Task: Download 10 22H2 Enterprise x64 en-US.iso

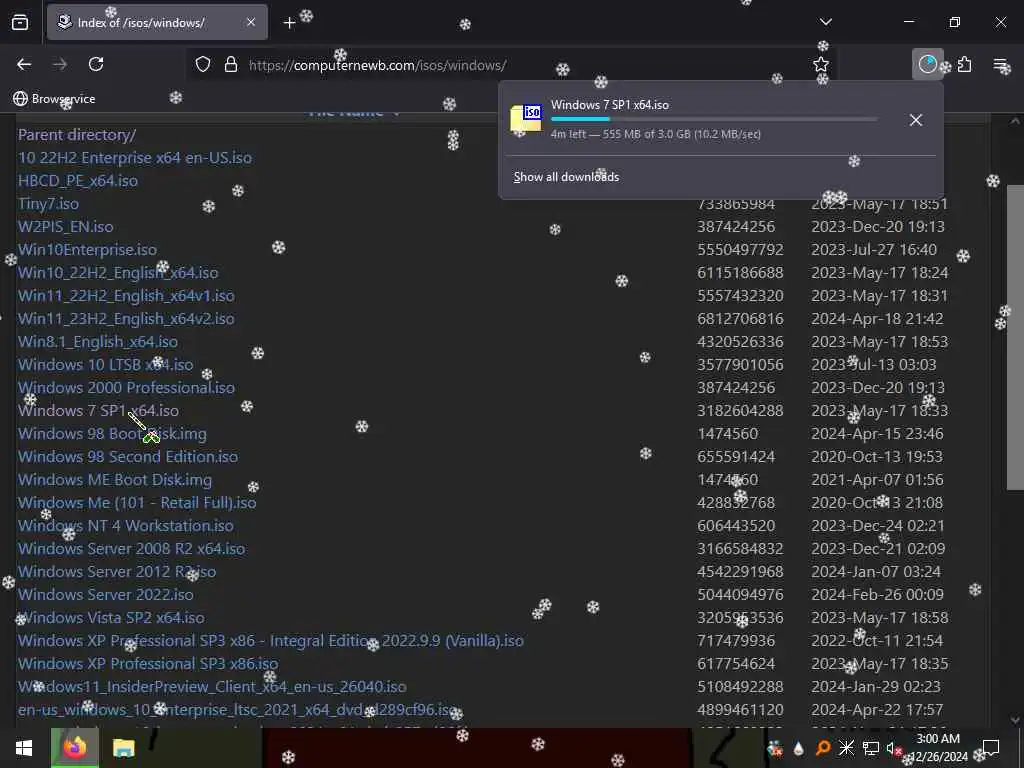Action: click(135, 157)
